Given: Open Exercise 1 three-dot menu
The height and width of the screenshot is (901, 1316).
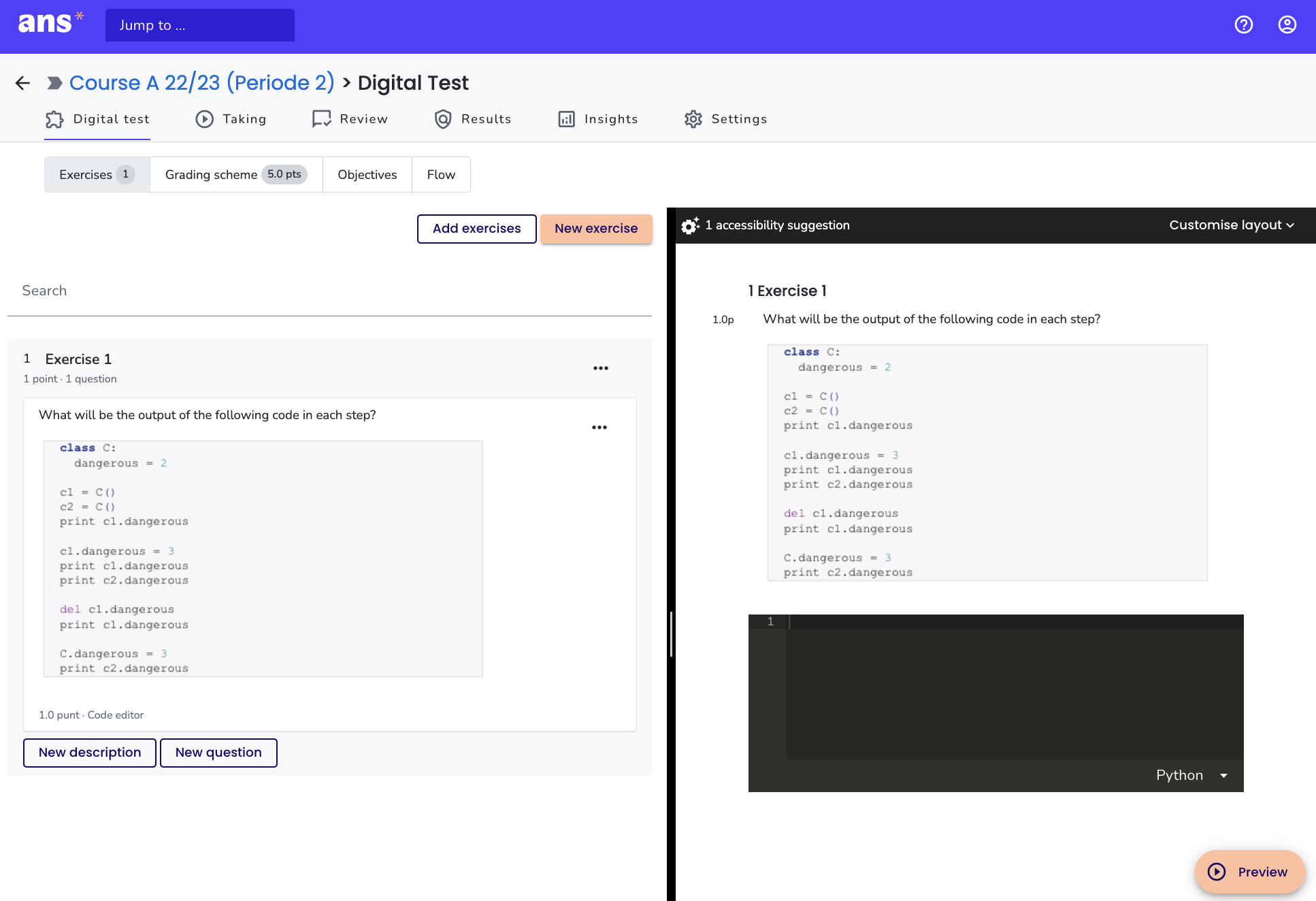Looking at the screenshot, I should point(600,368).
